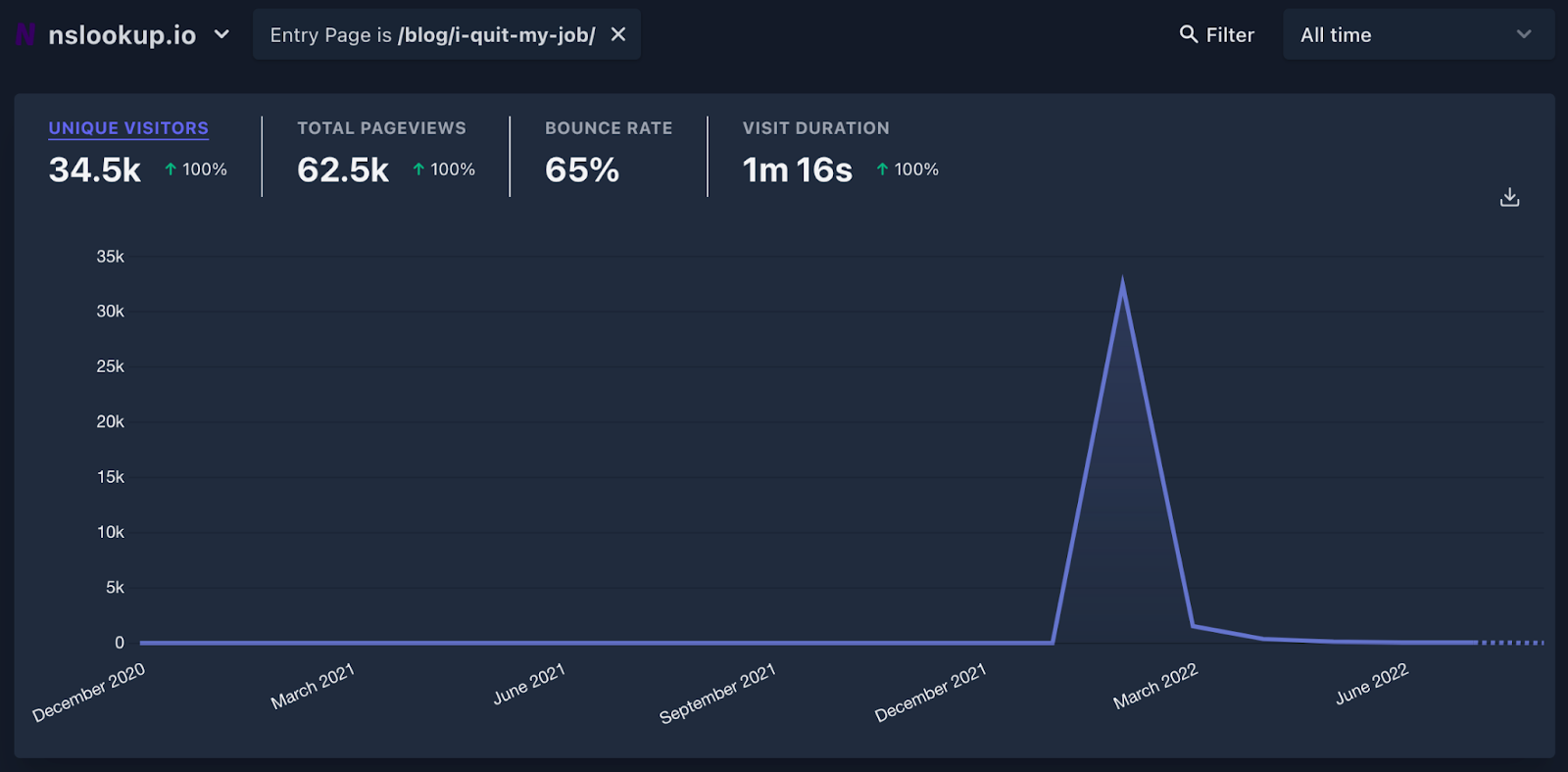Click the 1m 16s visit duration value
Image resolution: width=1568 pixels, height=772 pixels.
pyautogui.click(x=798, y=169)
